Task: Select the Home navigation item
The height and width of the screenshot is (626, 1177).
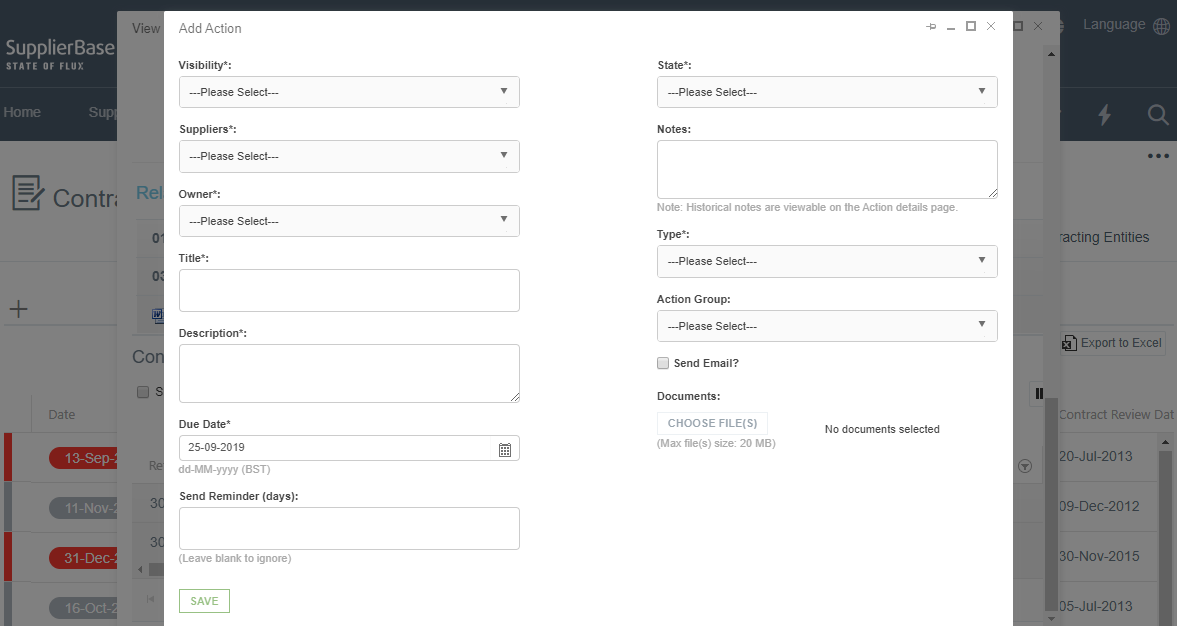Action: click(21, 112)
